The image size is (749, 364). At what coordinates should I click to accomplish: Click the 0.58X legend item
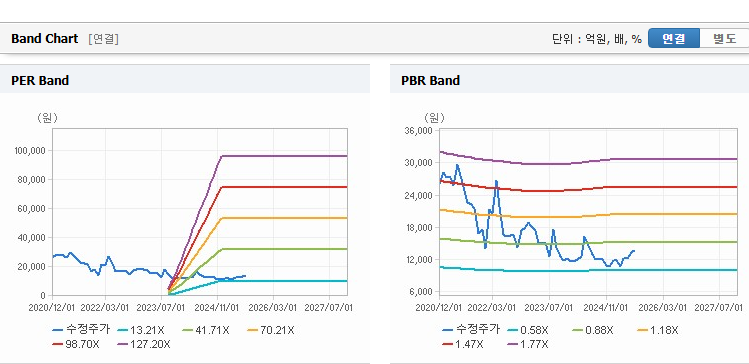tap(528, 330)
